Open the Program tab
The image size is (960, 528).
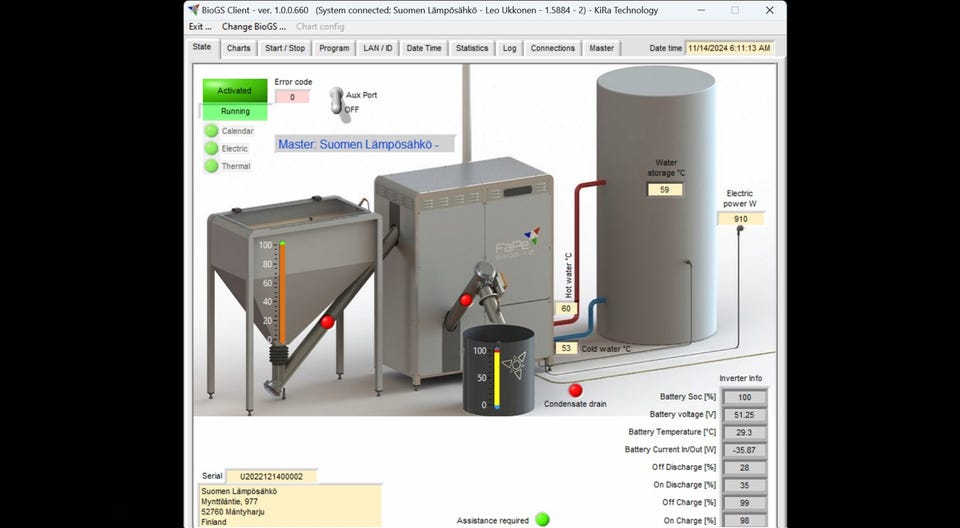pos(334,48)
